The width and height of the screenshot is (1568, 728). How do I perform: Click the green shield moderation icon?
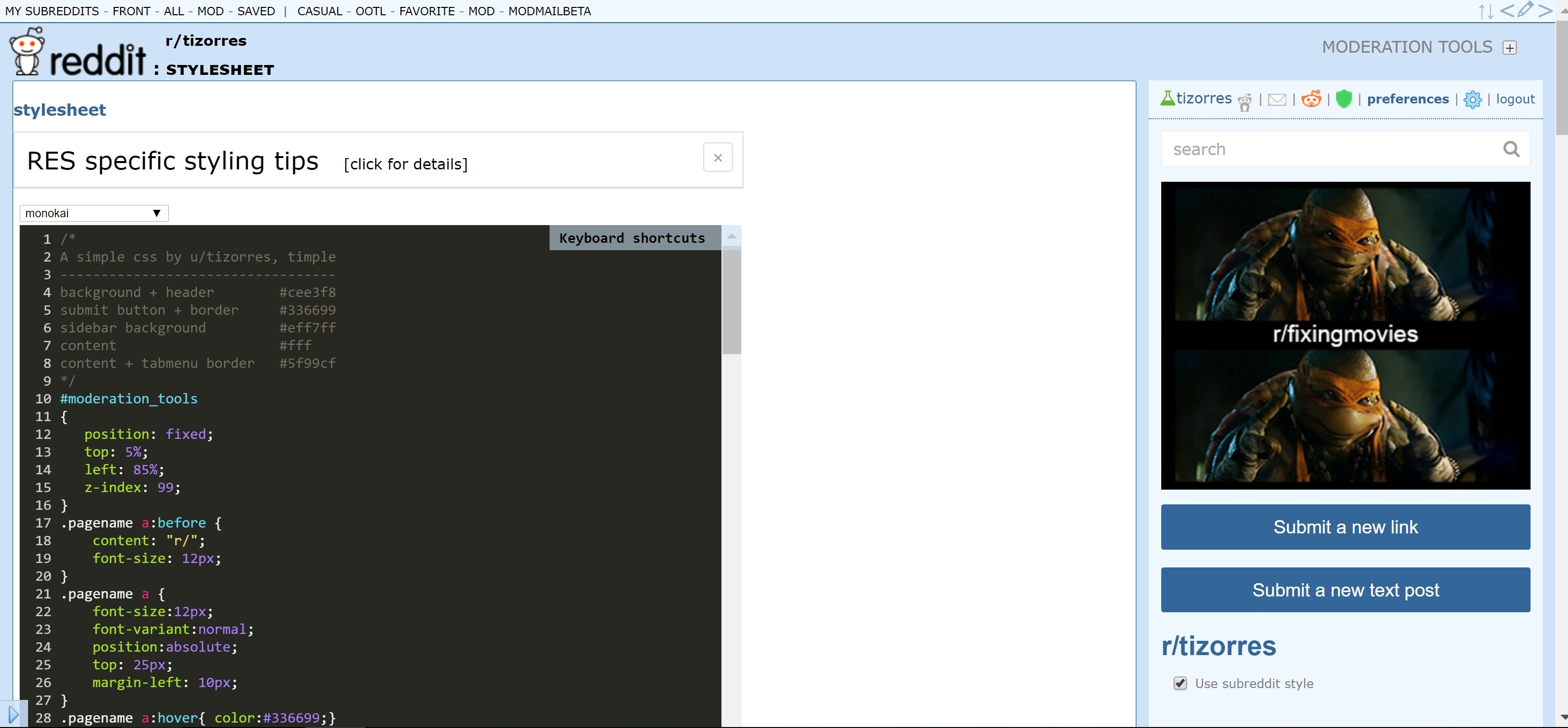click(1344, 99)
